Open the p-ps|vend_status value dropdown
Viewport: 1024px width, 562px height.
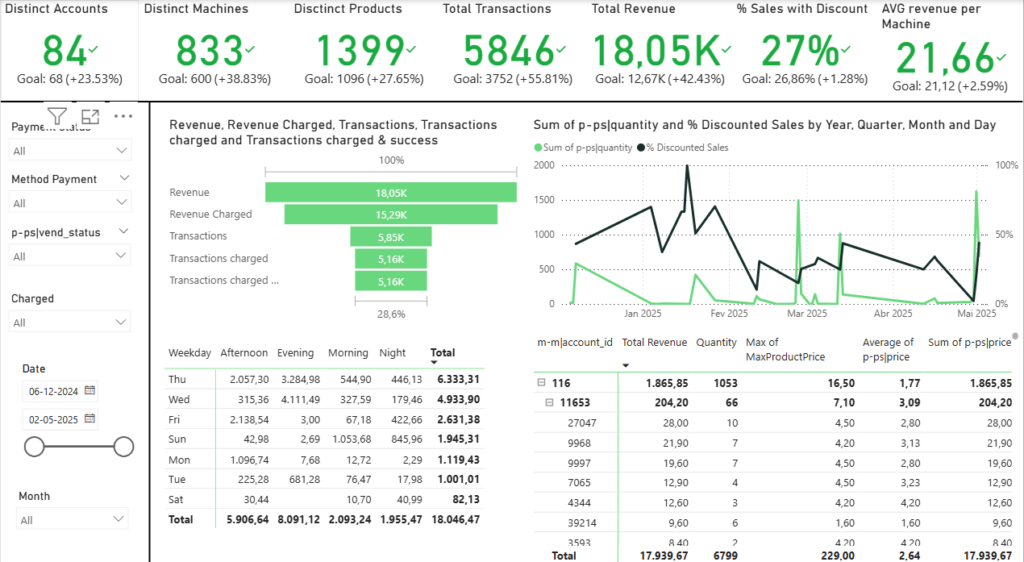click(x=122, y=256)
